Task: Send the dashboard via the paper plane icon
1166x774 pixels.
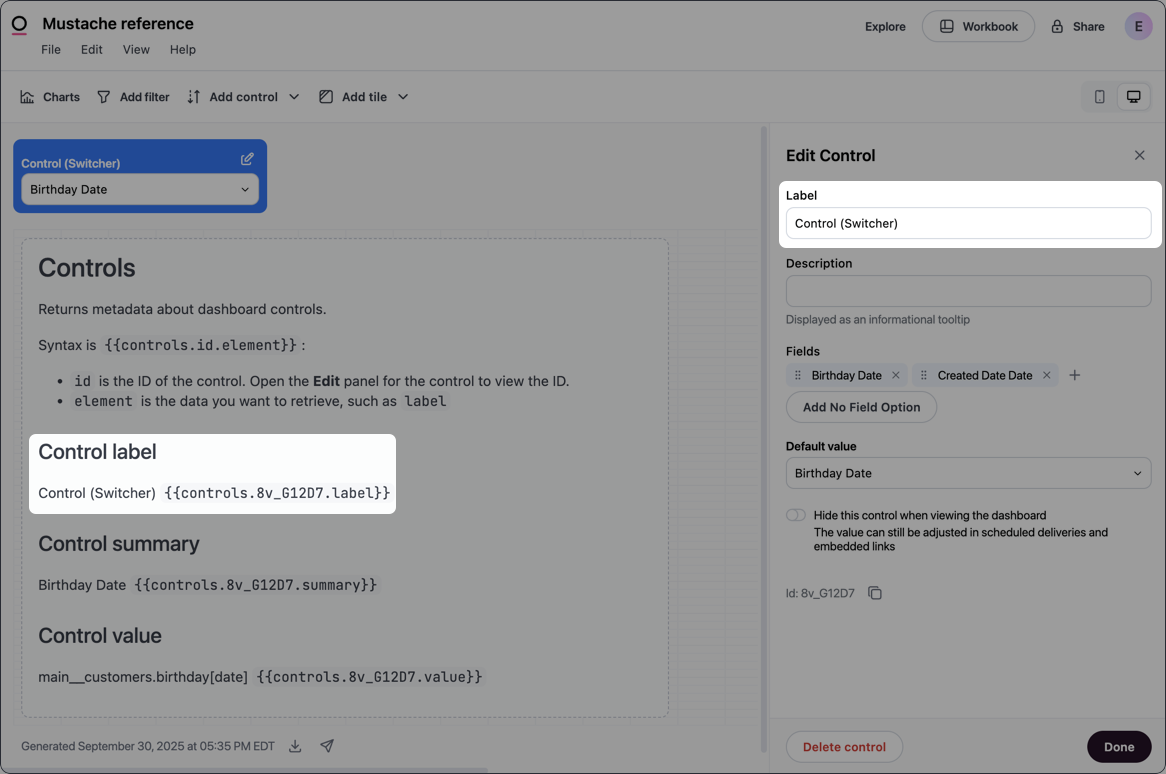Action: [326, 745]
